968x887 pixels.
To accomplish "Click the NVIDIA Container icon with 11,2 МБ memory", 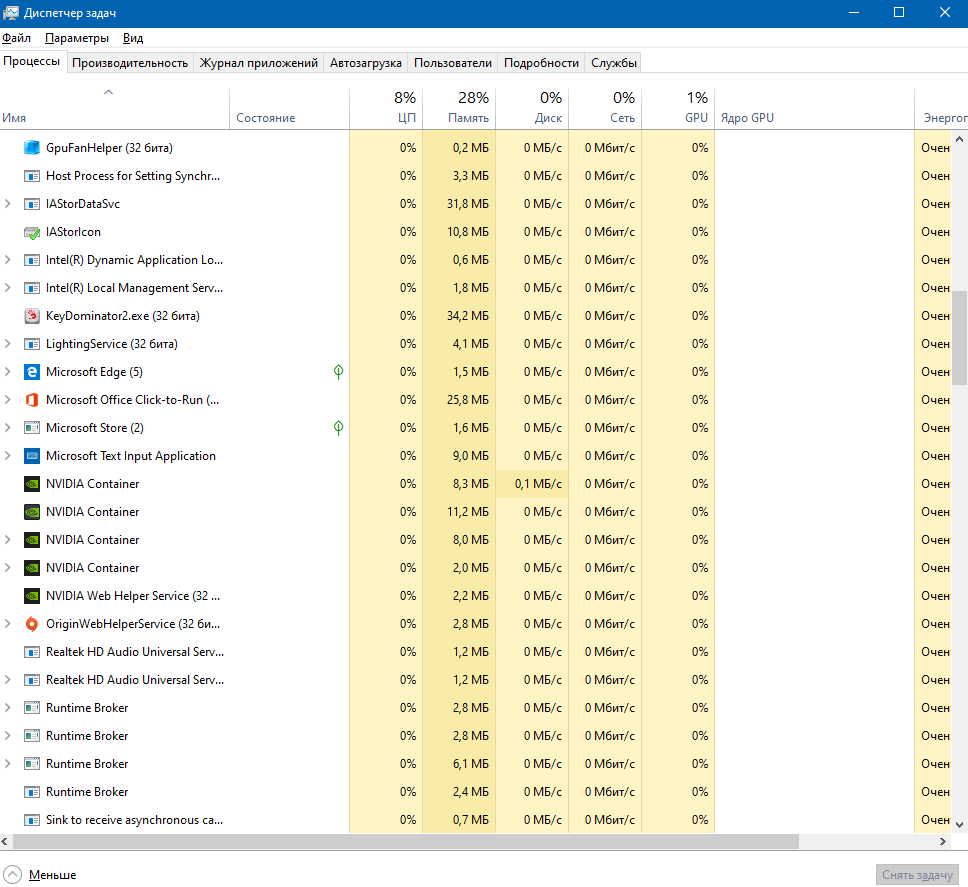I will coord(31,512).
